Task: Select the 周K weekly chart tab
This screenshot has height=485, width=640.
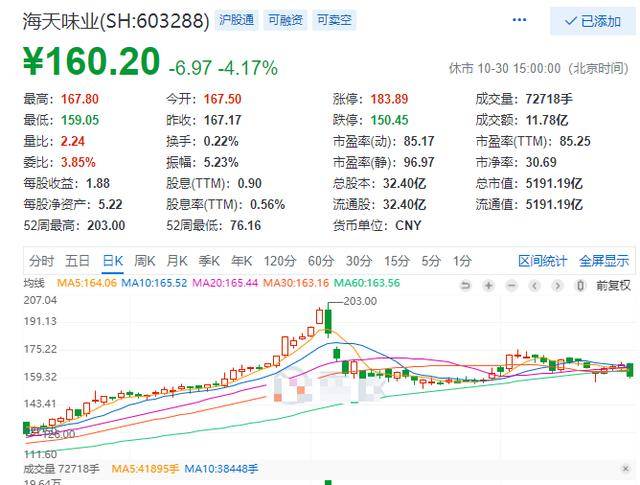Action: click(144, 260)
